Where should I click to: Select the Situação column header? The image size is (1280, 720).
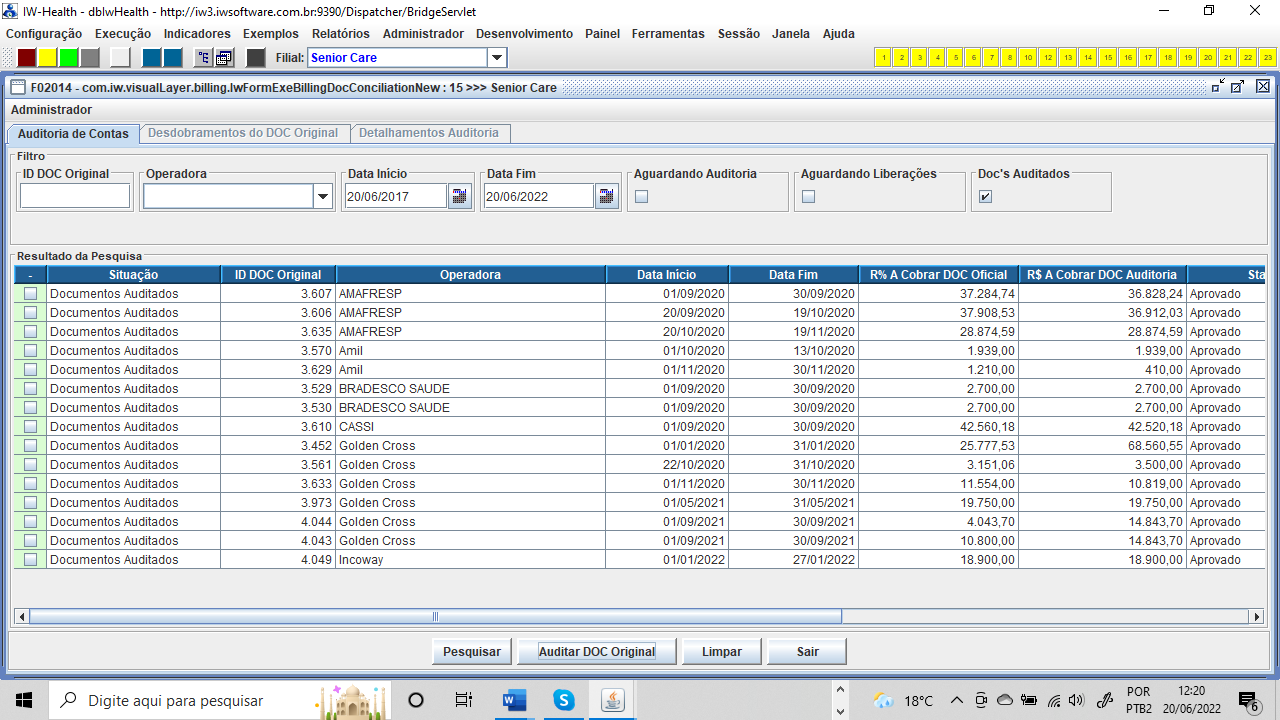[133, 275]
